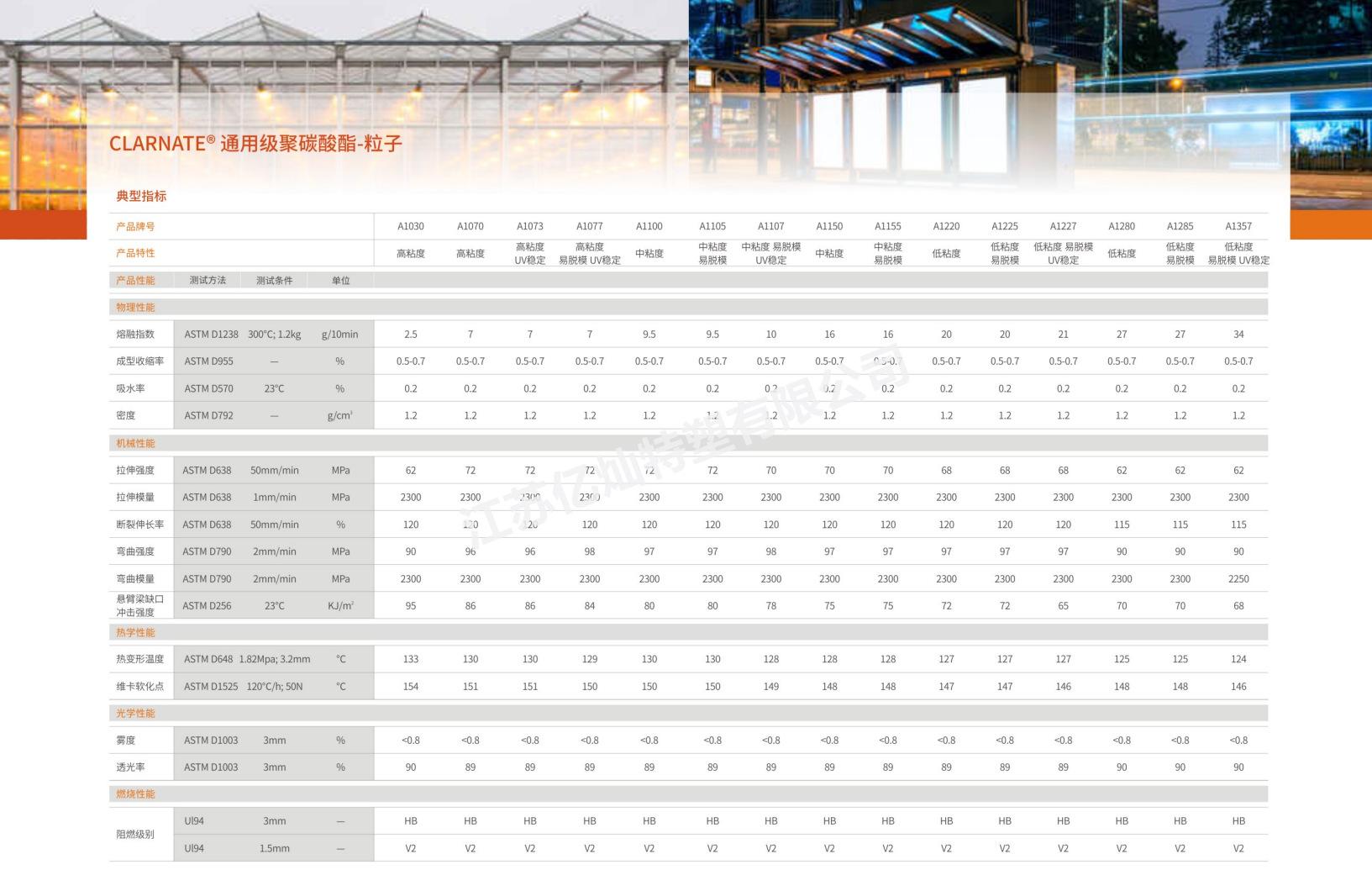
Task: Select the ASTM D955 test method cell
Action: [x=208, y=361]
